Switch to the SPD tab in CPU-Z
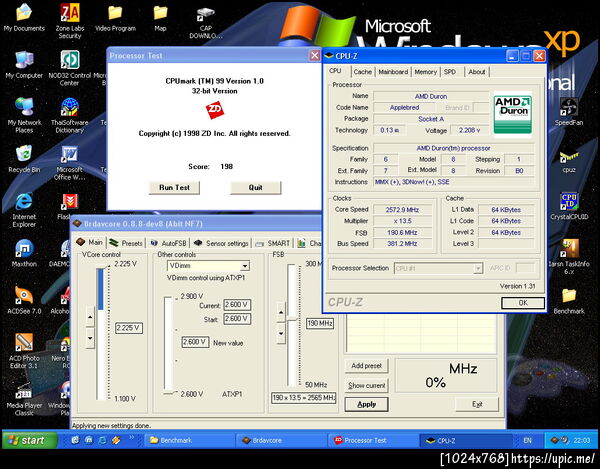 (450, 72)
